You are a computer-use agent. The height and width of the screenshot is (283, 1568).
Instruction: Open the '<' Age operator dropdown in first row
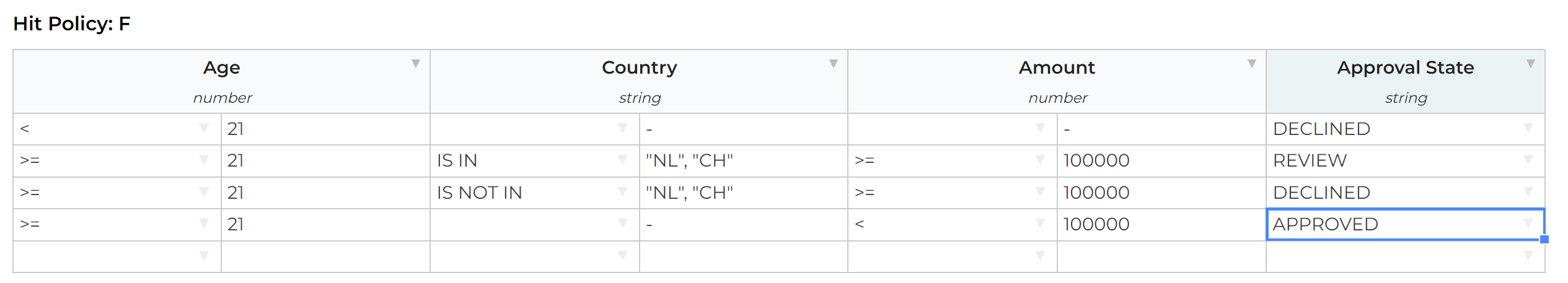[204, 128]
